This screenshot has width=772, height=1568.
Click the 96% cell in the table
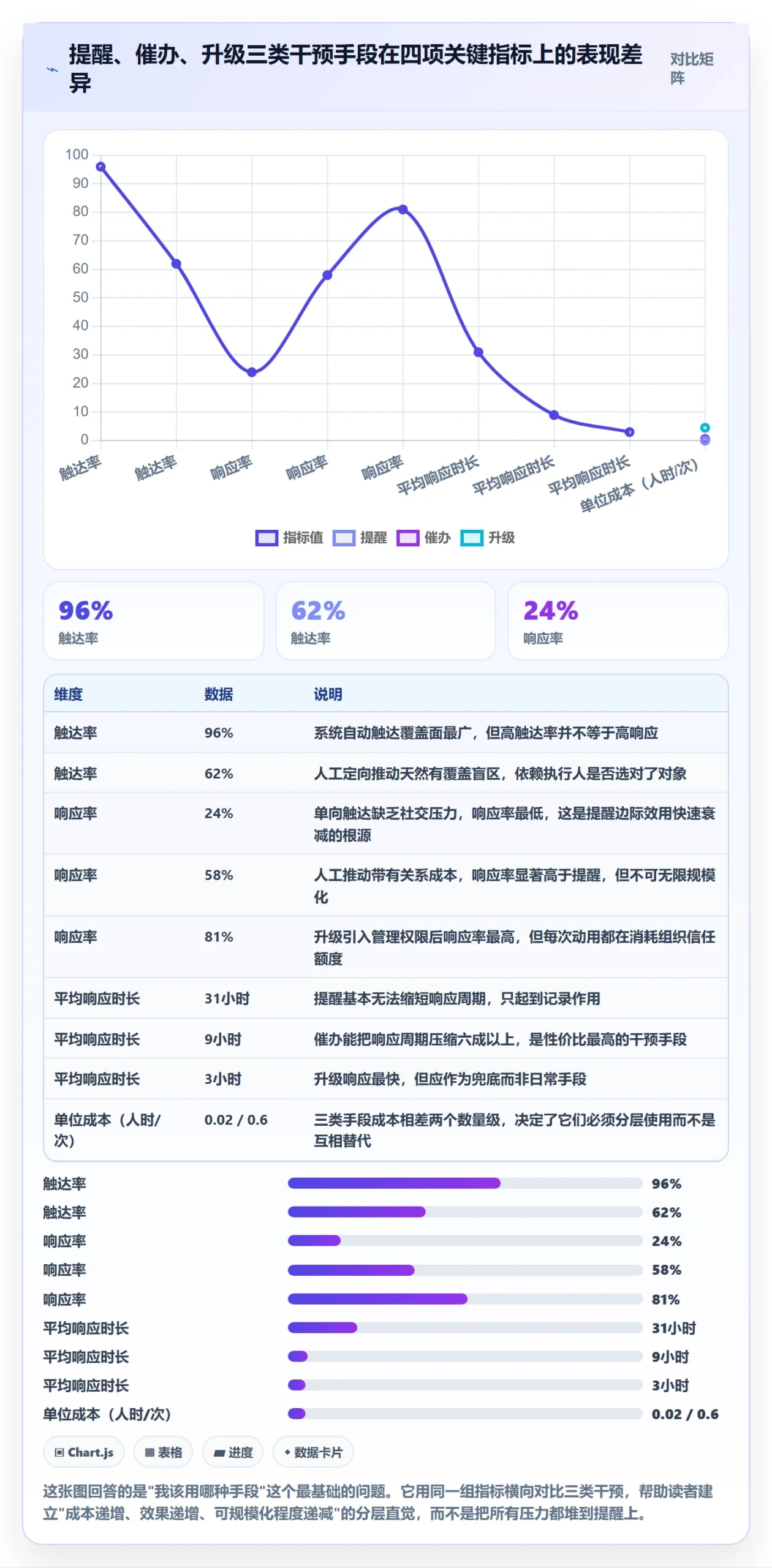[x=219, y=733]
